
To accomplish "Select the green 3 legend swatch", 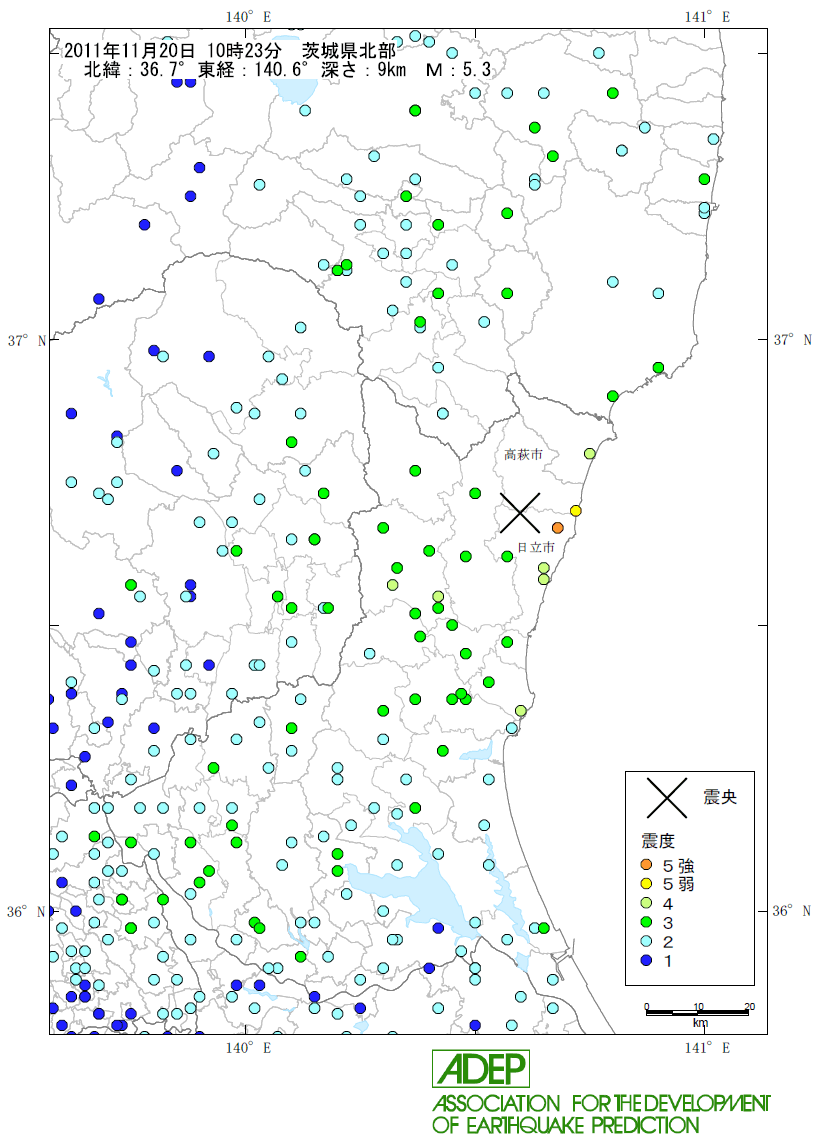I will pos(646,922).
